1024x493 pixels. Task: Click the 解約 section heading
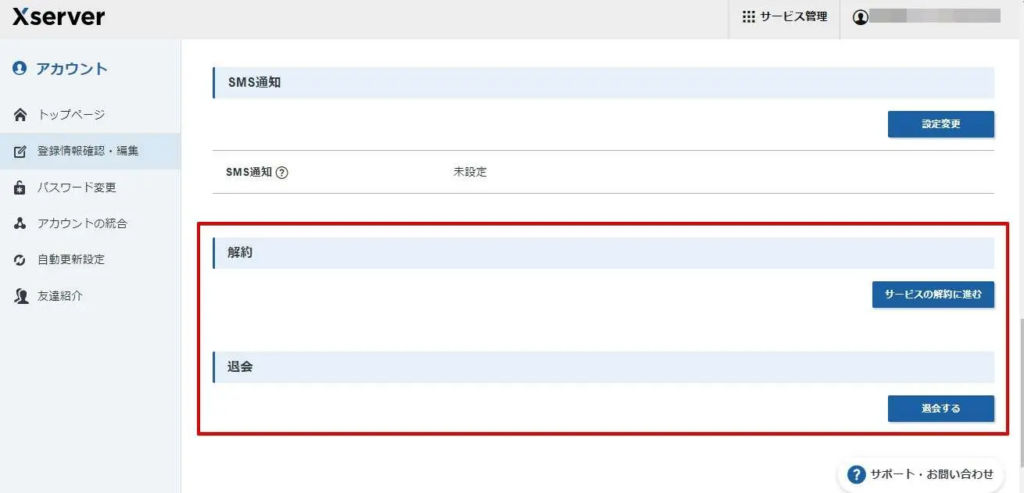tap(603, 253)
